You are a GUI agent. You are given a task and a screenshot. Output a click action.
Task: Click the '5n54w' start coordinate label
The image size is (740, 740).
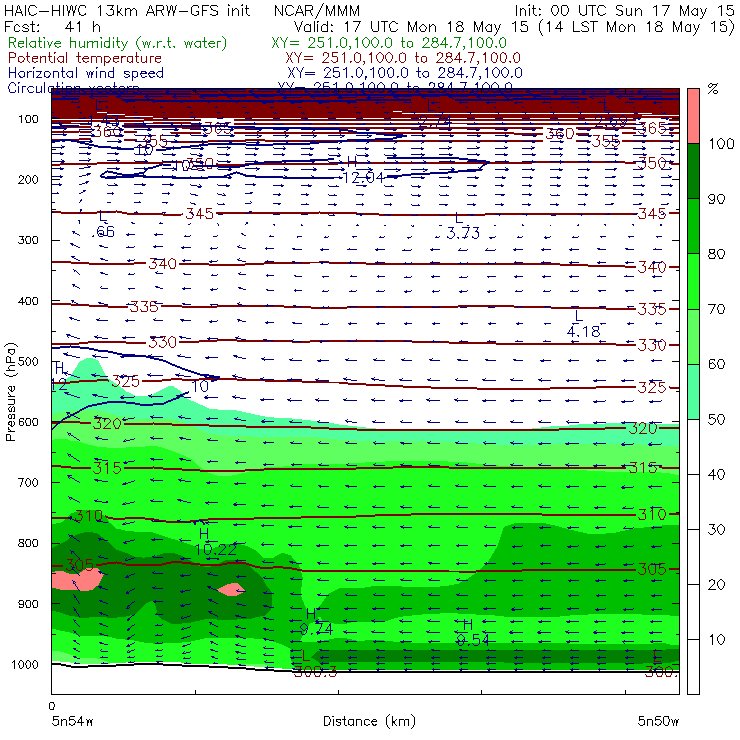(72, 721)
